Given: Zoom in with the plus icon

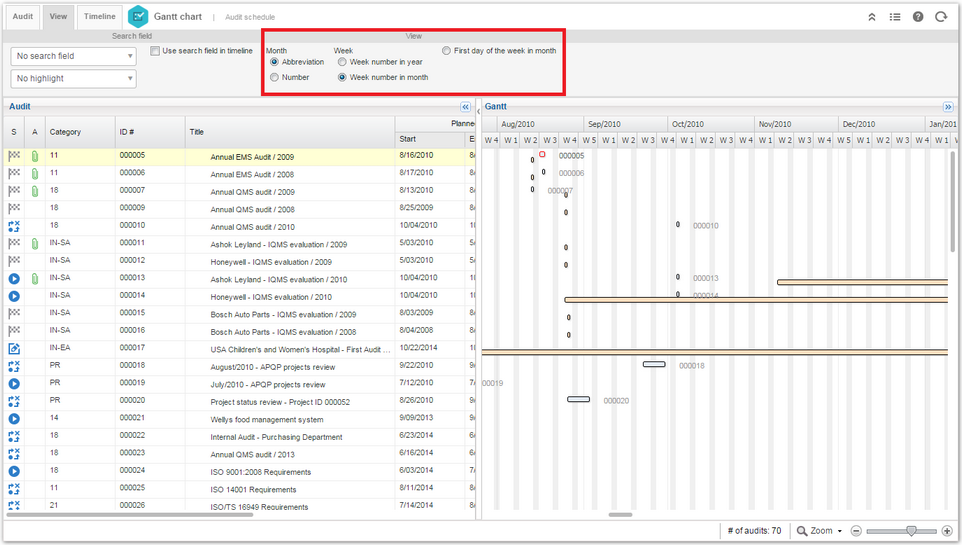Looking at the screenshot, I should pyautogui.click(x=947, y=531).
